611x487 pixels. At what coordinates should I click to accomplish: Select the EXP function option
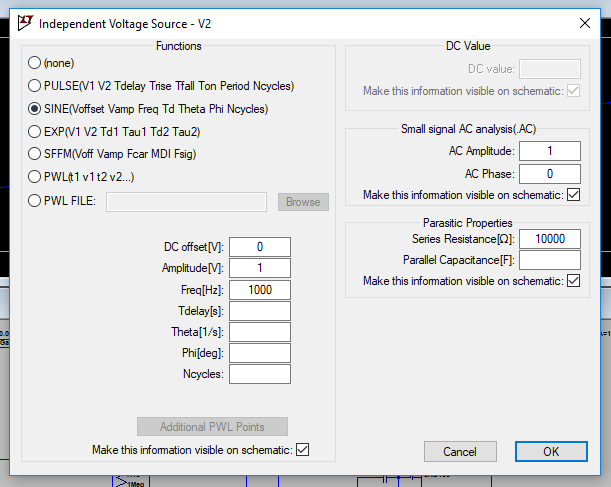pyautogui.click(x=35, y=132)
